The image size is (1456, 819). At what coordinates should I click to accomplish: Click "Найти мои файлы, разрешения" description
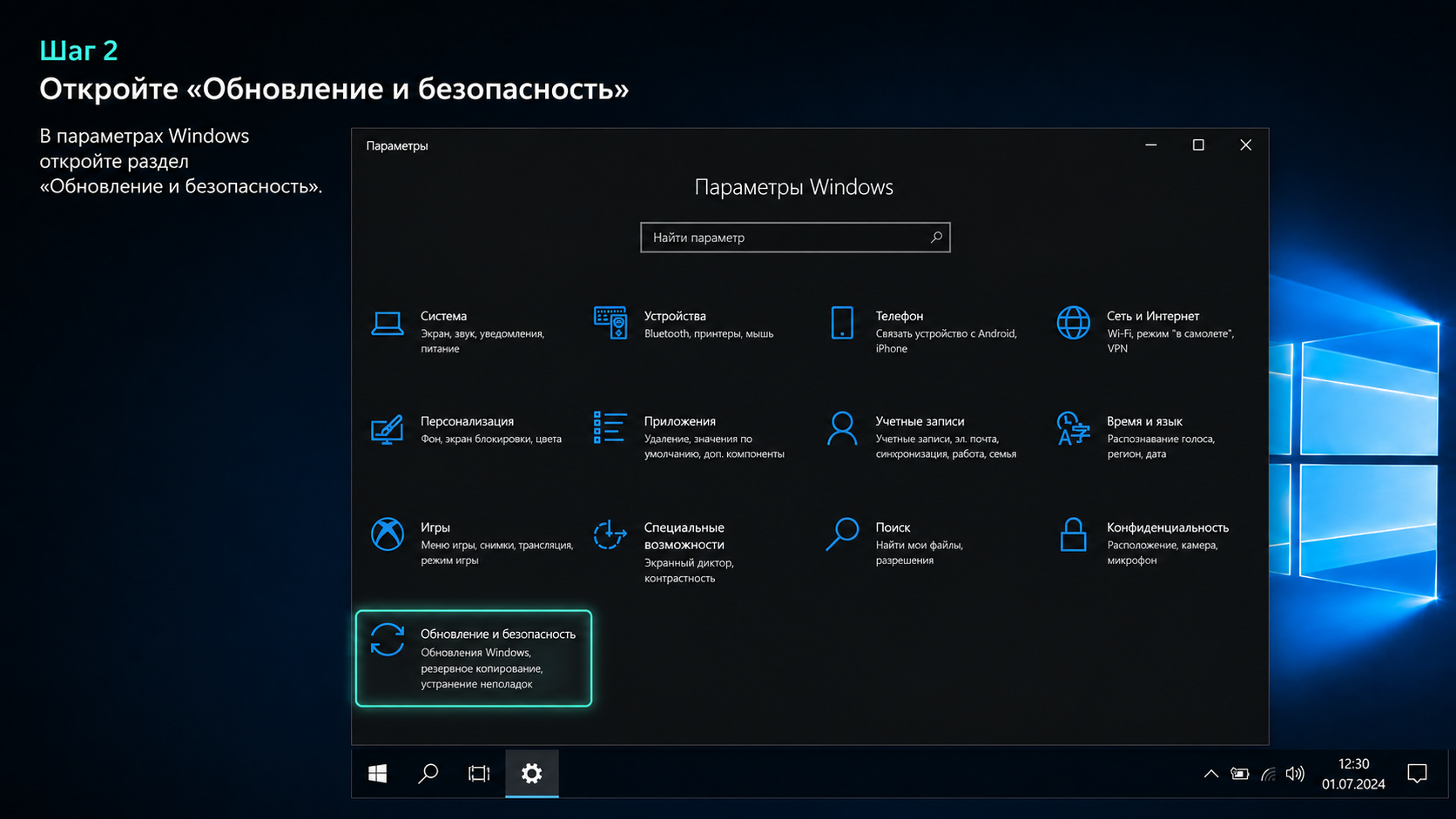click(919, 553)
